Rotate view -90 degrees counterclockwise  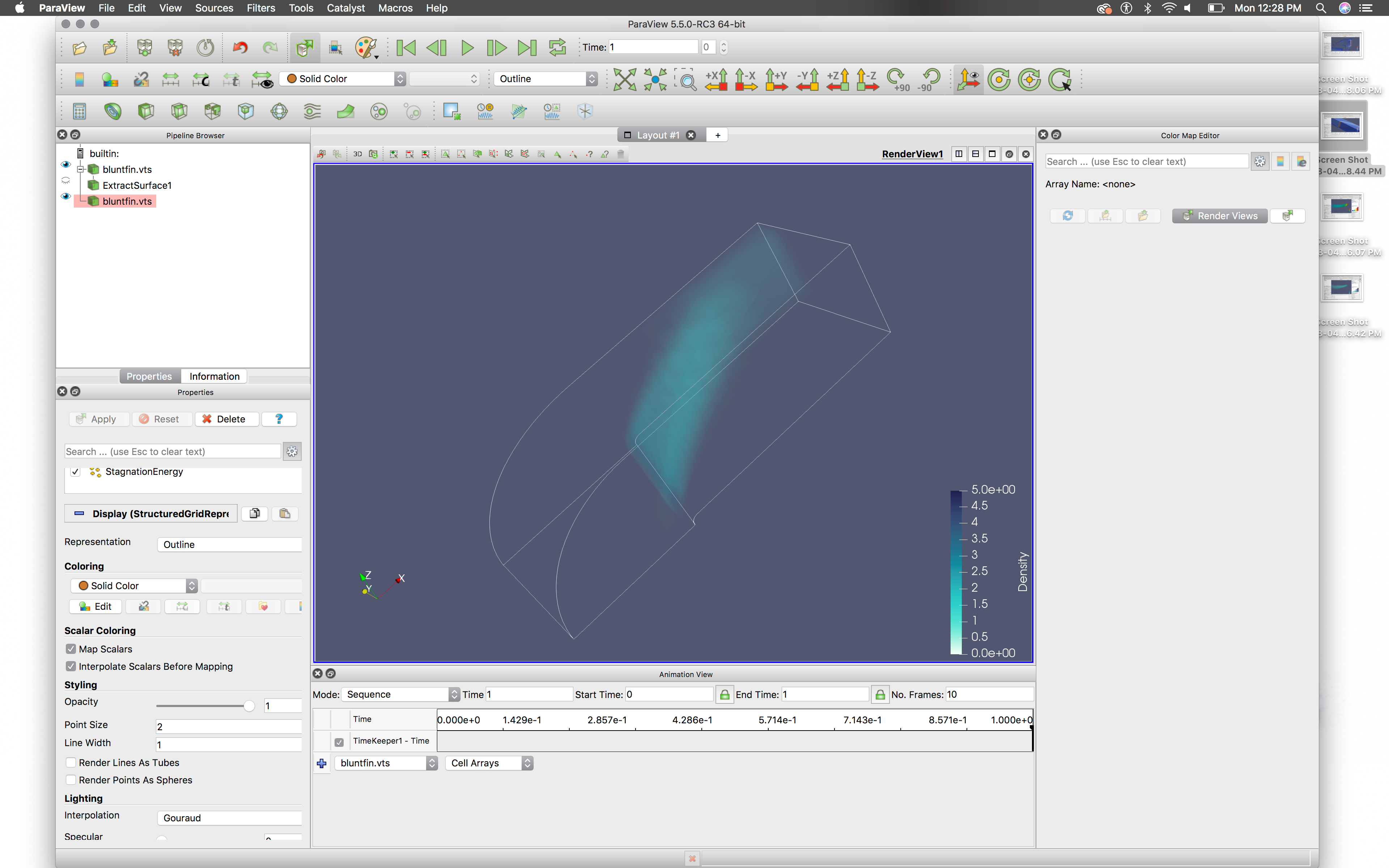929,79
